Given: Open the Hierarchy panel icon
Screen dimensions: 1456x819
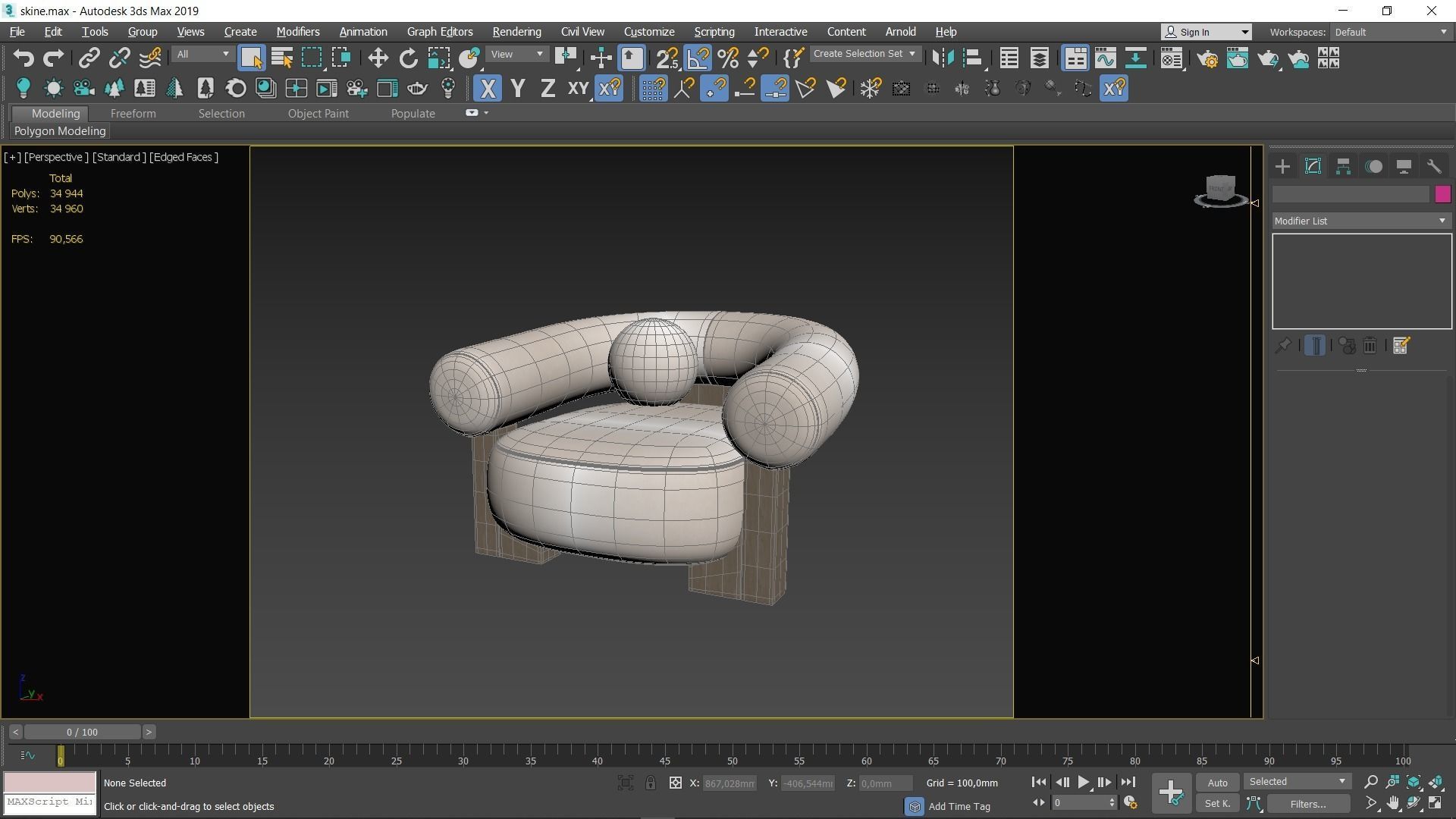Looking at the screenshot, I should coord(1343,167).
